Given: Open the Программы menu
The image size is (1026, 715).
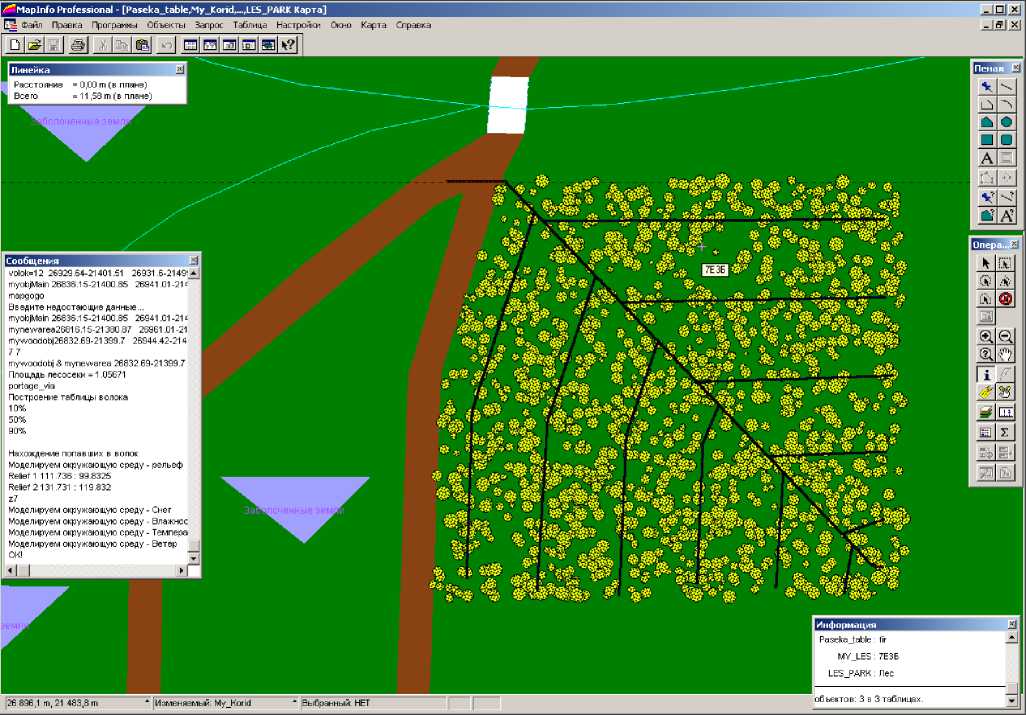Looking at the screenshot, I should [115, 25].
